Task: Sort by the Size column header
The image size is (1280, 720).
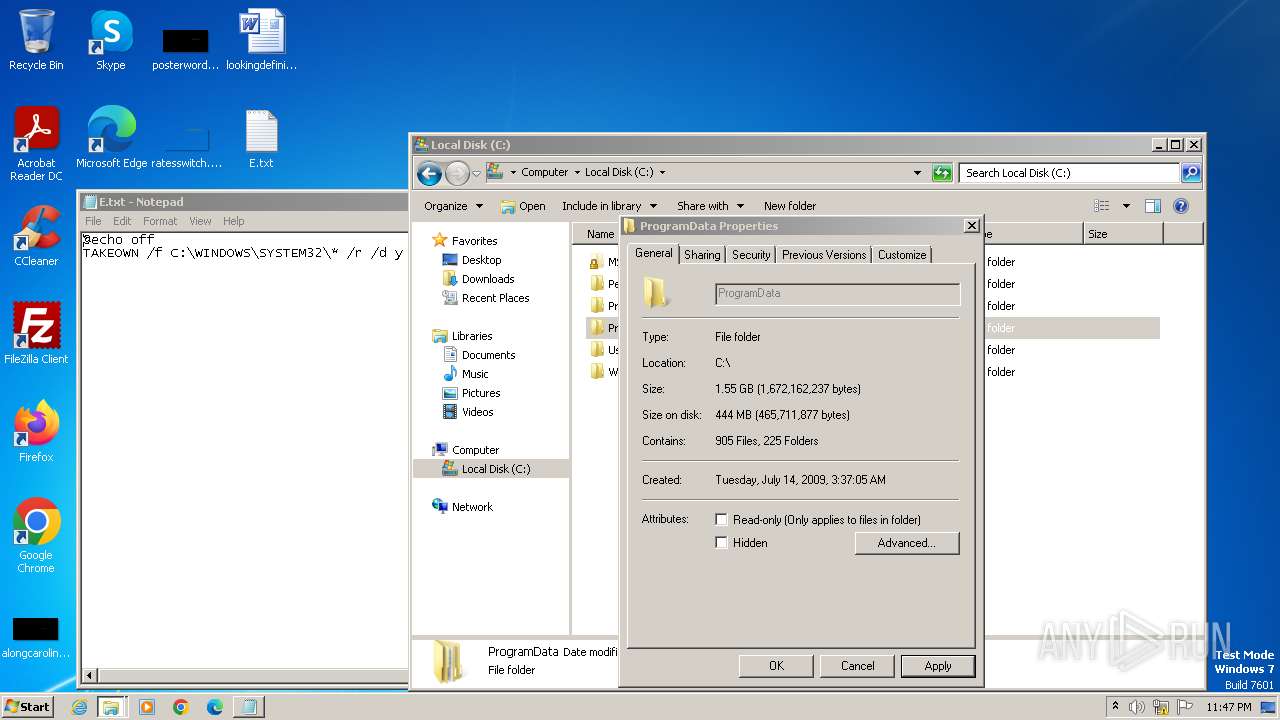Action: point(1123,234)
